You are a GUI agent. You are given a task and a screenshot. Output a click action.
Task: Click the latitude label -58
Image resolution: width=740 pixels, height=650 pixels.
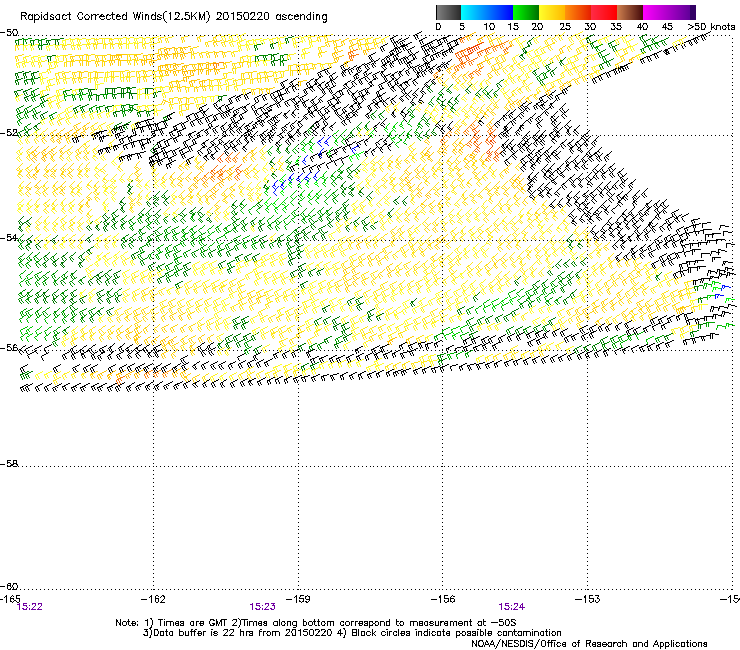9,464
